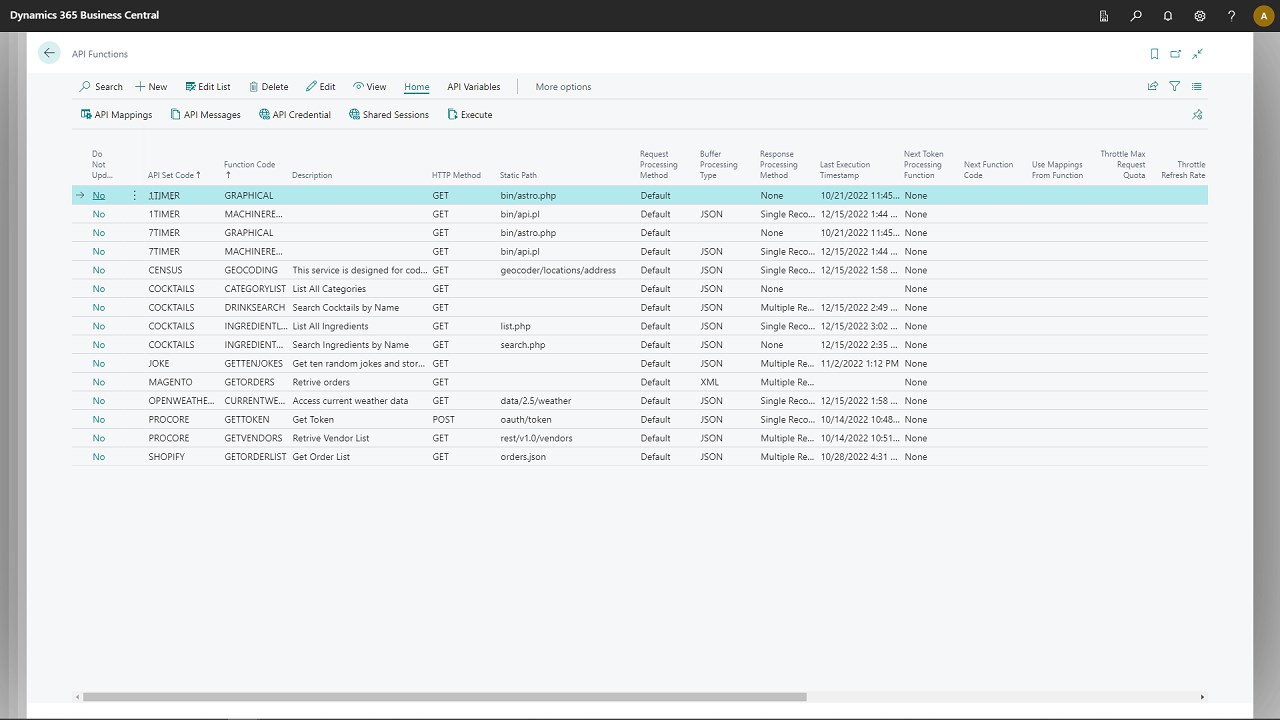Viewport: 1280px width, 720px height.
Task: Open the notifications bell
Action: tap(1168, 16)
